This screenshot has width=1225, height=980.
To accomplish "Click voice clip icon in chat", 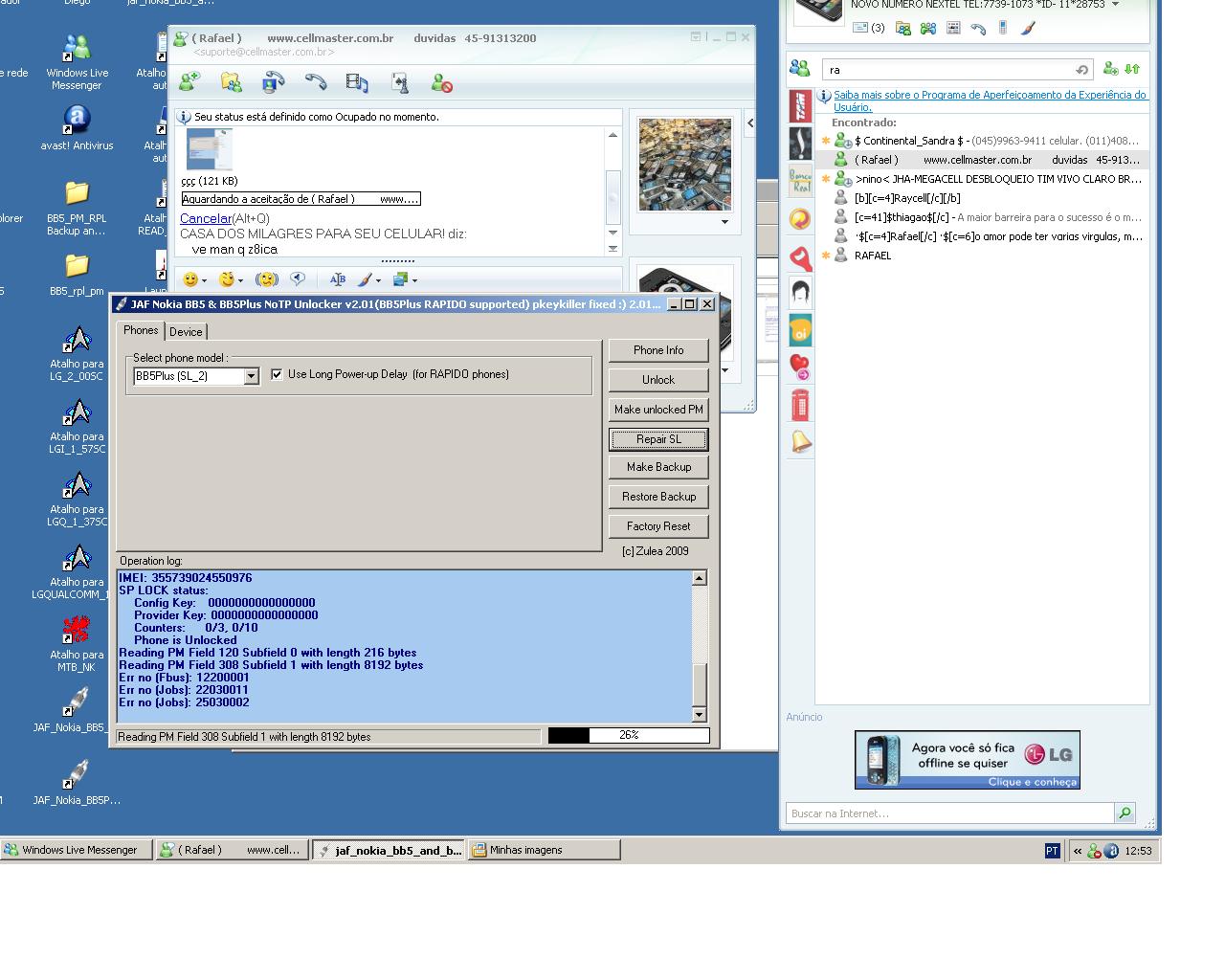I will click(x=299, y=279).
